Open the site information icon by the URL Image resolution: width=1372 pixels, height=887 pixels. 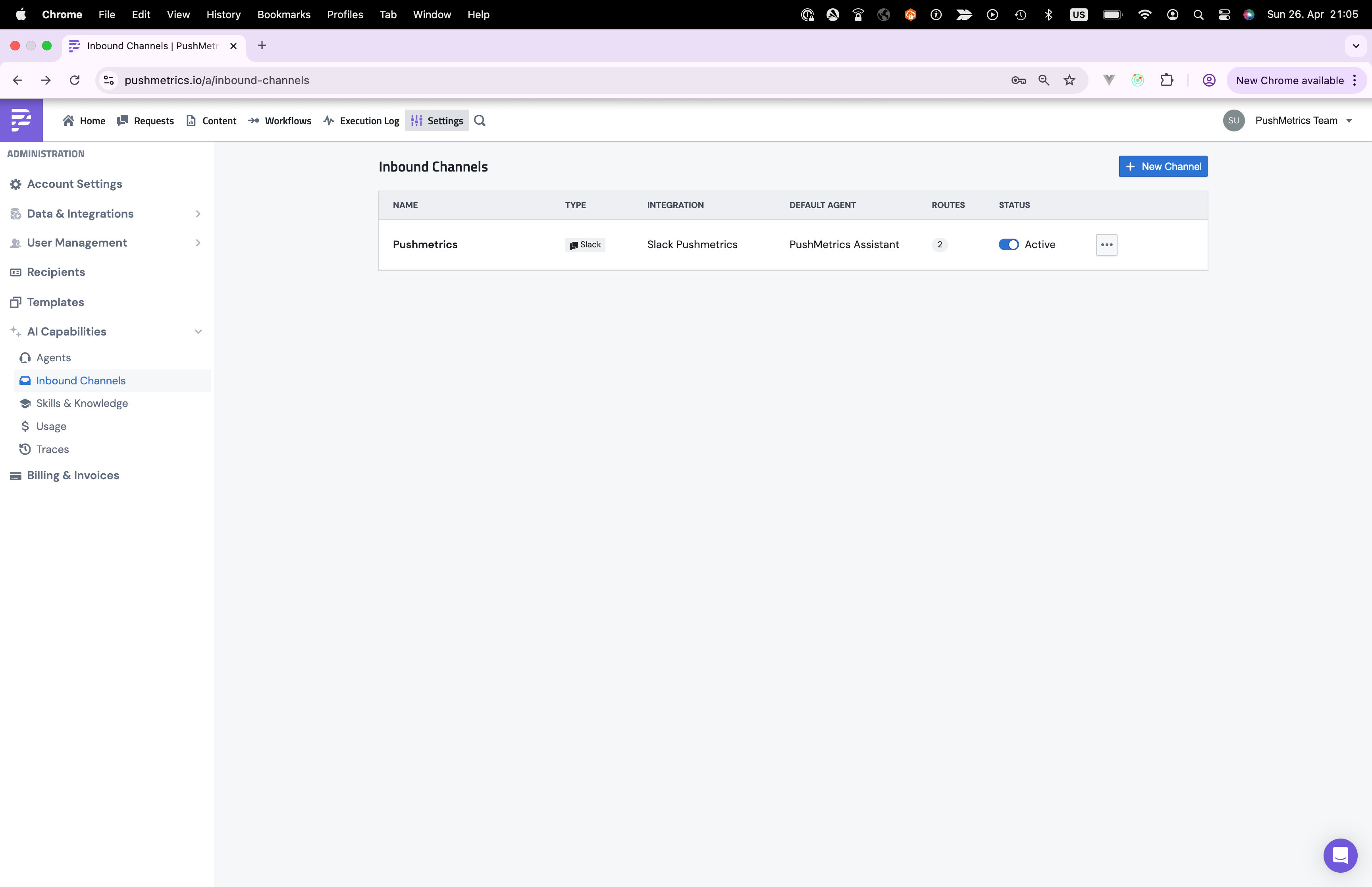(x=109, y=80)
